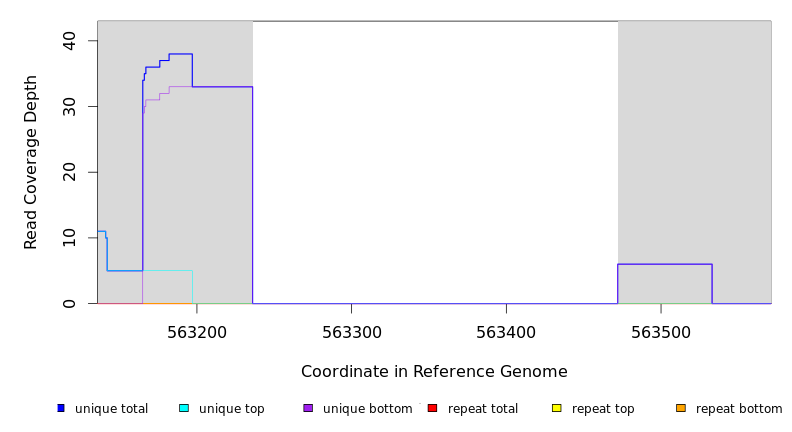
Task: Click the 563400 x-axis tick label
Action: pos(506,332)
